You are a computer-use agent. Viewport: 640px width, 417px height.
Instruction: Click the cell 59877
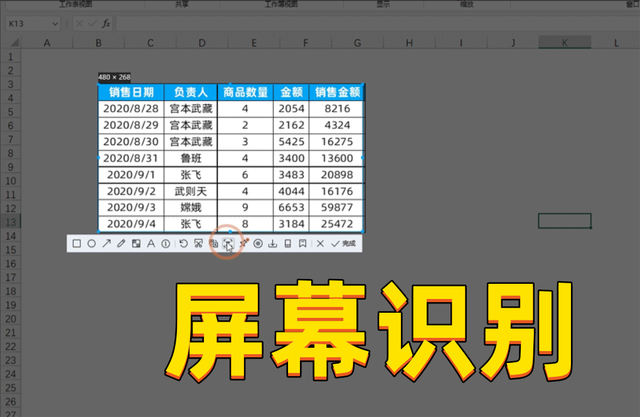(x=337, y=207)
